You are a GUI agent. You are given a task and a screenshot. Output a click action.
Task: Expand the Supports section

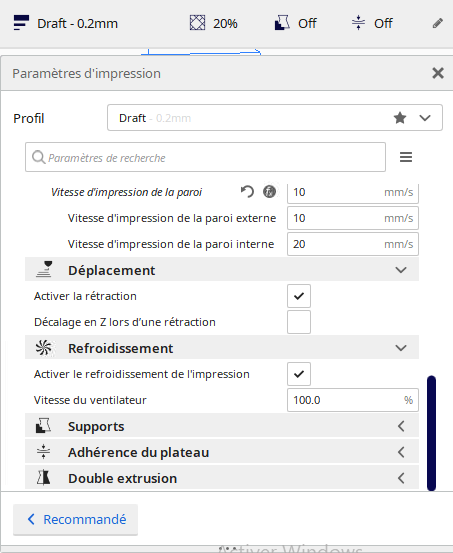pyautogui.click(x=222, y=426)
